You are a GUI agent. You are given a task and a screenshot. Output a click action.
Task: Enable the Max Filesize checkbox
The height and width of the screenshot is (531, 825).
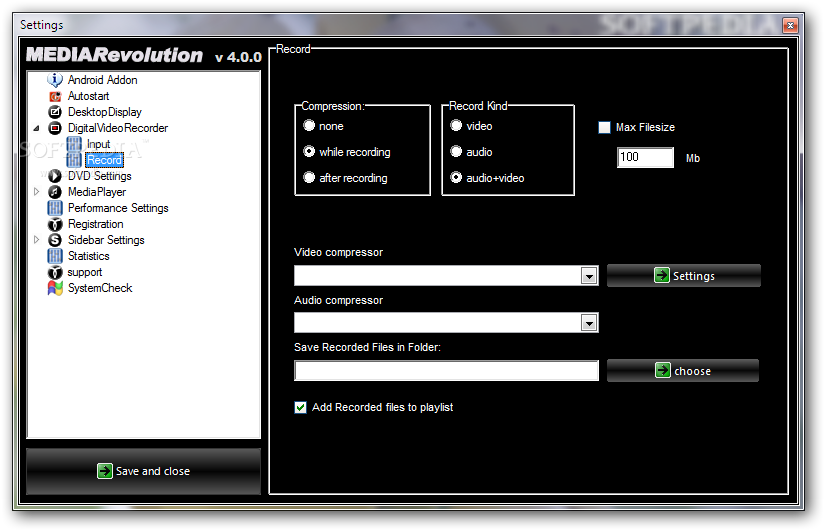tap(605, 127)
